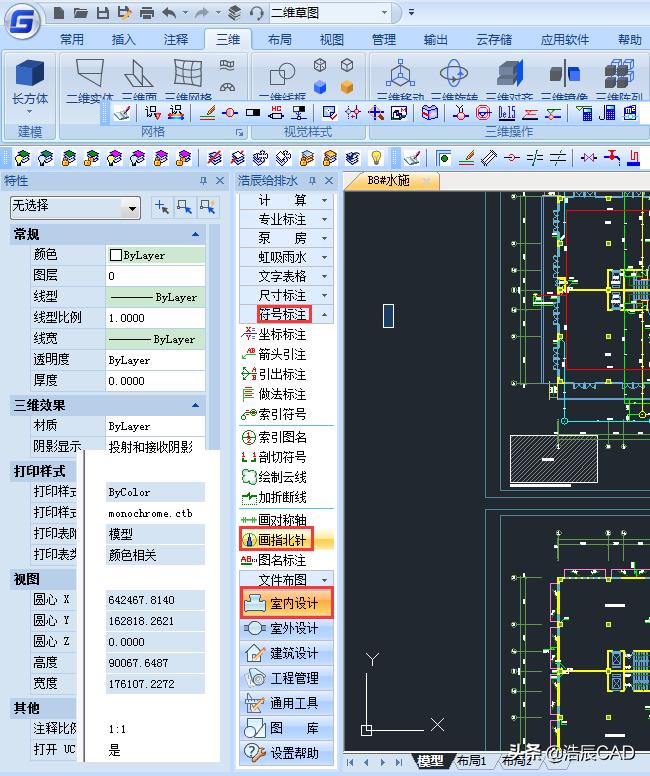
Task: Select the 绘制云线 revision cloud tool
Action: (x=281, y=477)
